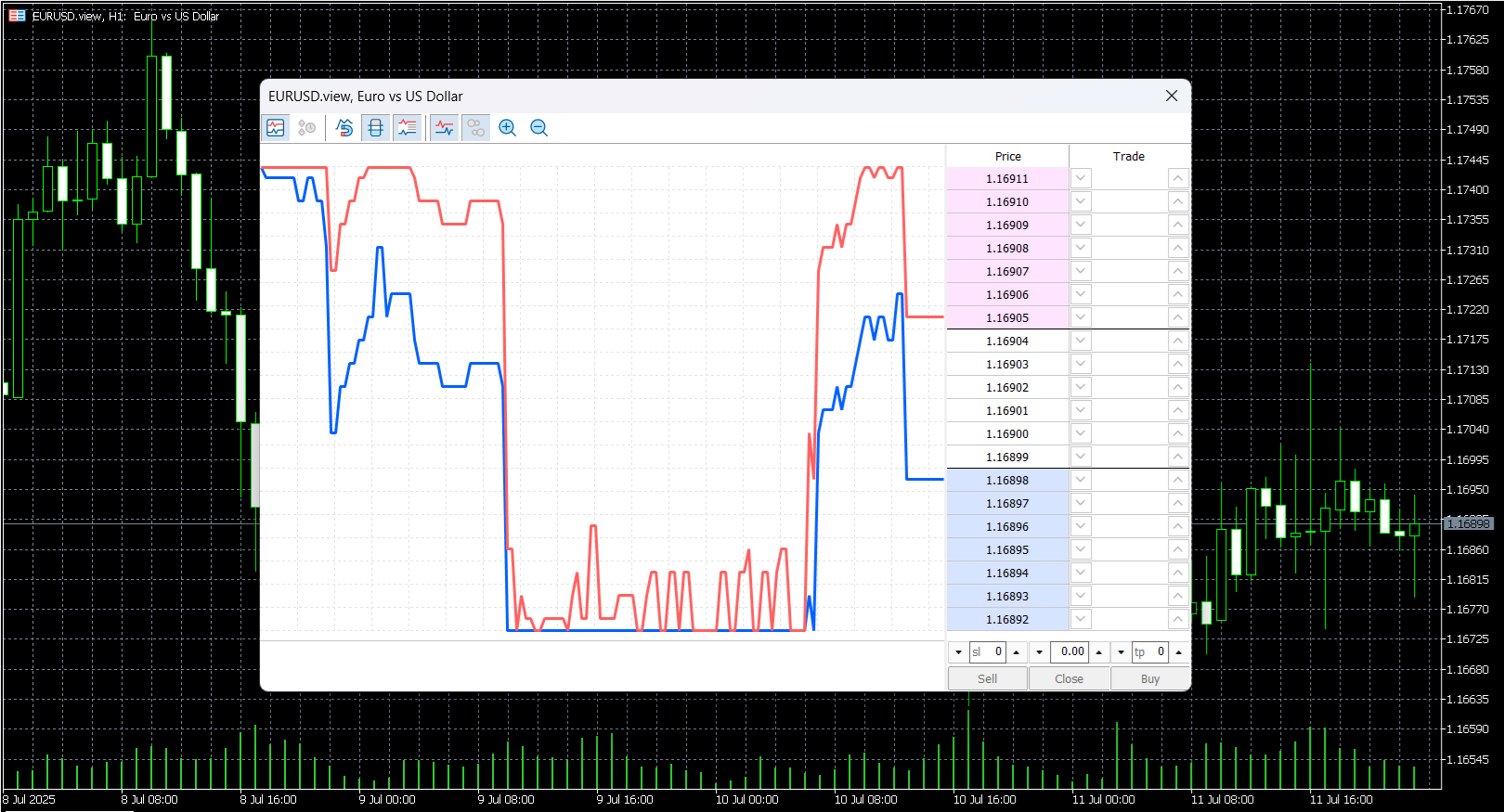This screenshot has height=812, width=1504.
Task: Place buy order arrow at 1.16904
Action: coord(1177,341)
